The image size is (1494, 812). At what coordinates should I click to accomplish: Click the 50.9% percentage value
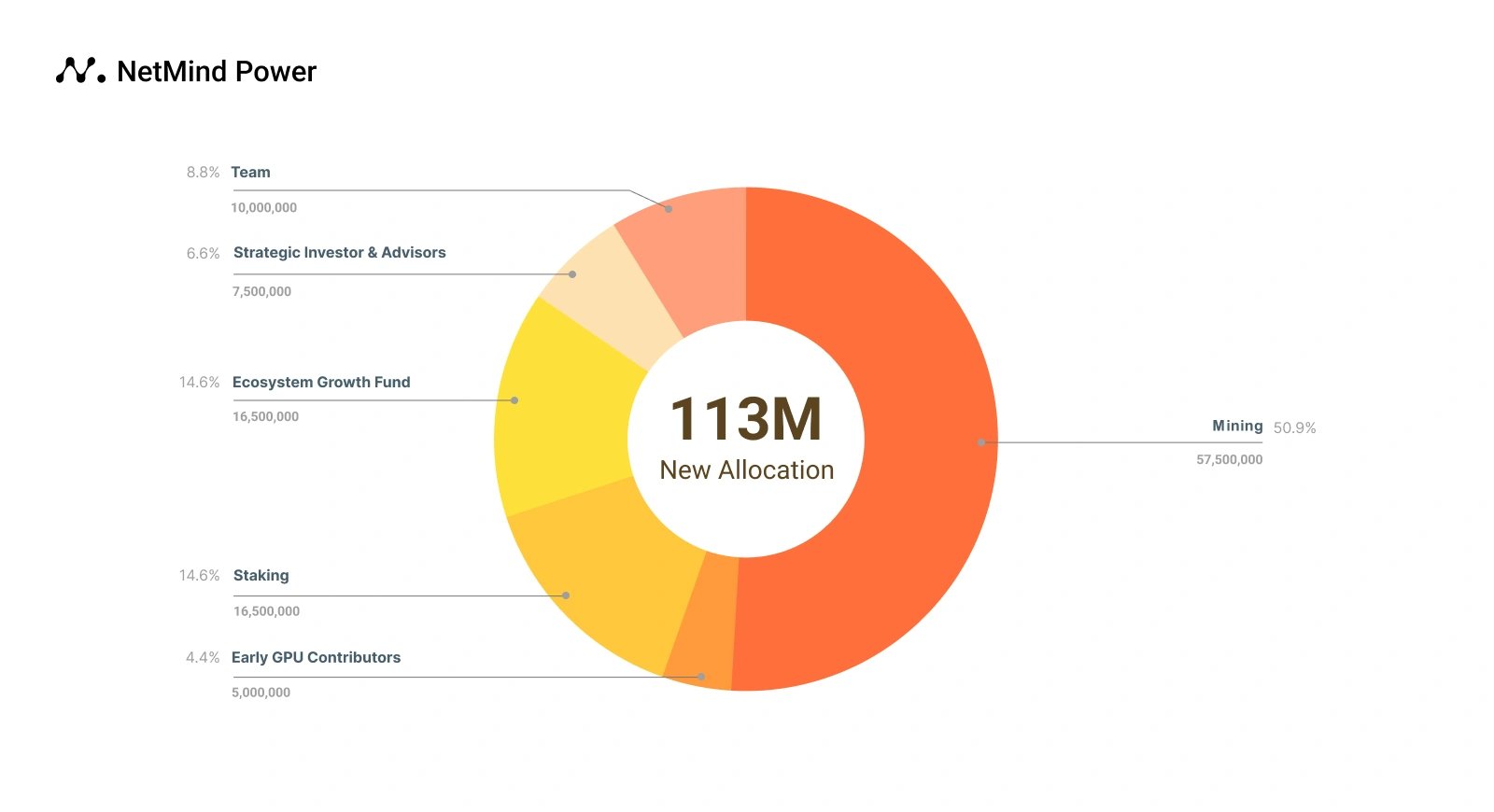tap(1294, 428)
